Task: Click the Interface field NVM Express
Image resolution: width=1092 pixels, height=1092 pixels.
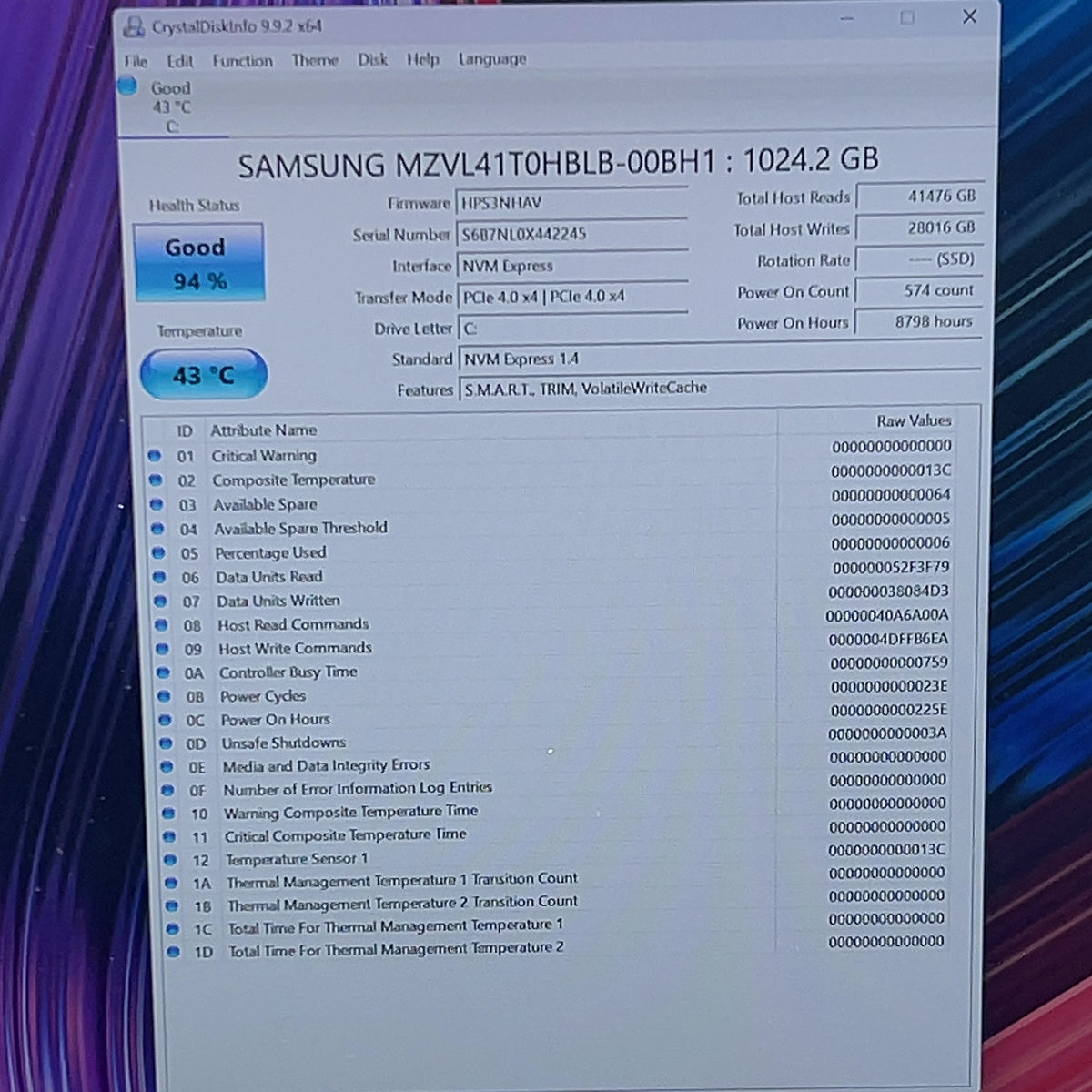Action: tap(572, 266)
